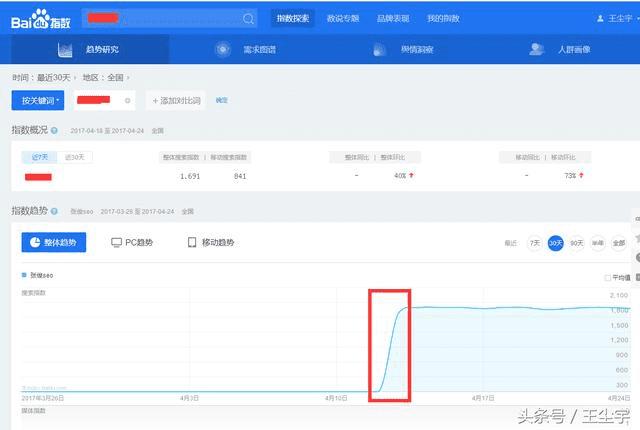Choose the 90天 range option

coord(576,243)
